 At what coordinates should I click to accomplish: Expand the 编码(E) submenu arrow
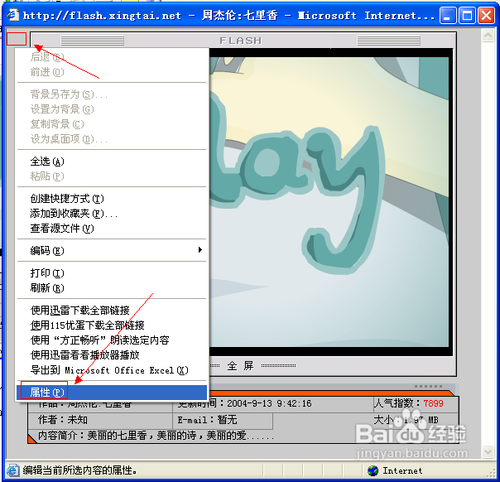click(200, 250)
